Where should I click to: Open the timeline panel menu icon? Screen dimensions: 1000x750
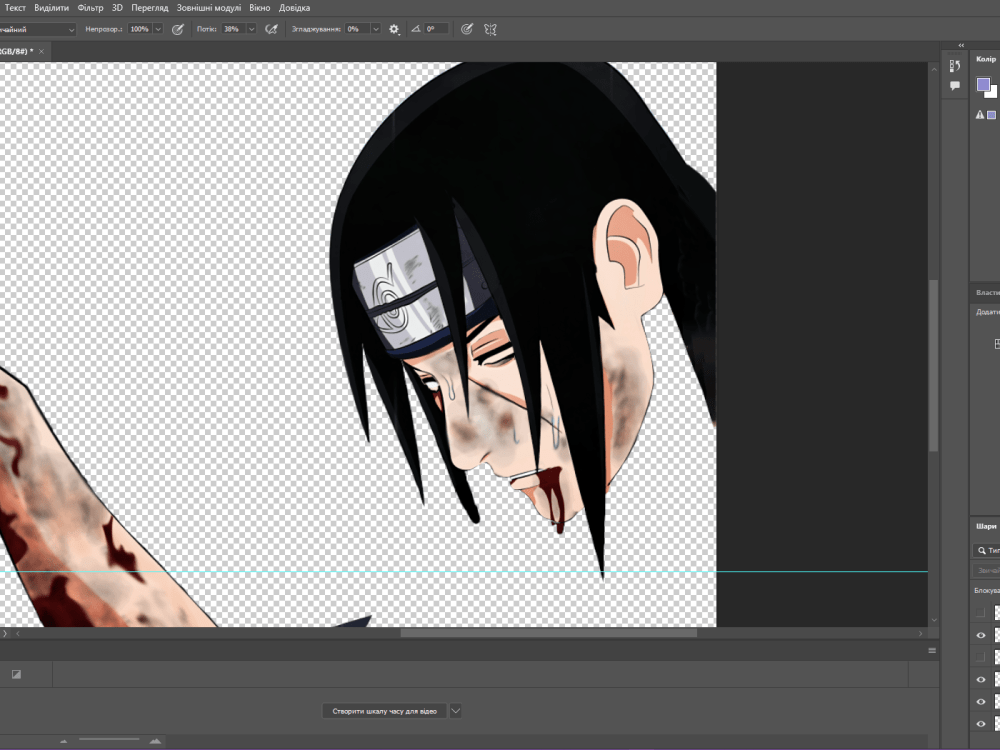coord(932,651)
